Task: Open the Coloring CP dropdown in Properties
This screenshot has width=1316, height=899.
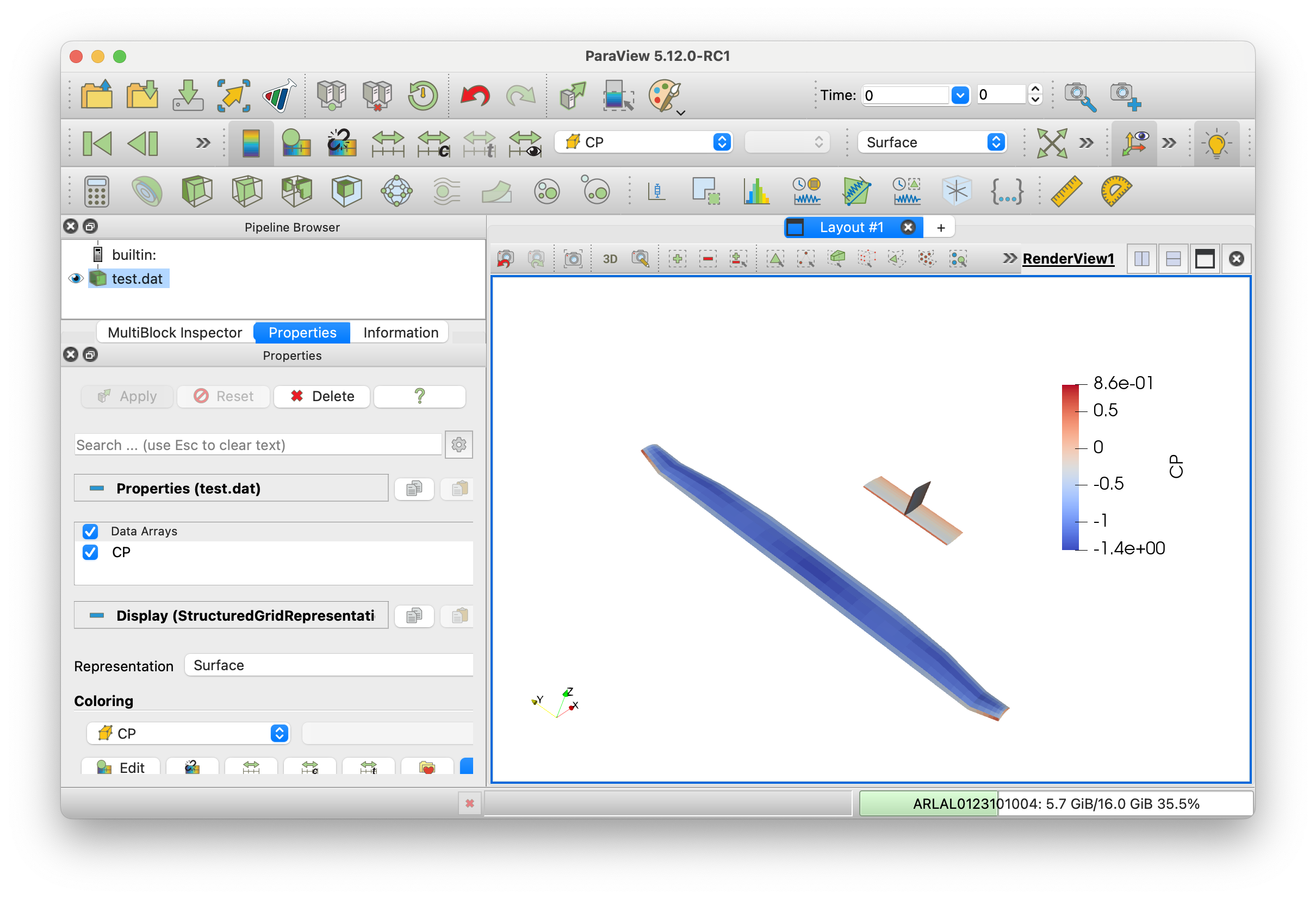Action: point(189,733)
